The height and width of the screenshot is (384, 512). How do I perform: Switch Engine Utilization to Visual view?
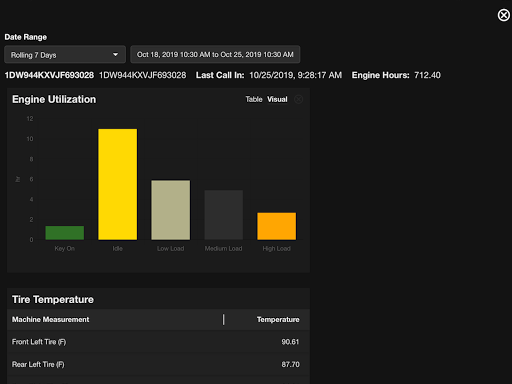click(x=277, y=99)
